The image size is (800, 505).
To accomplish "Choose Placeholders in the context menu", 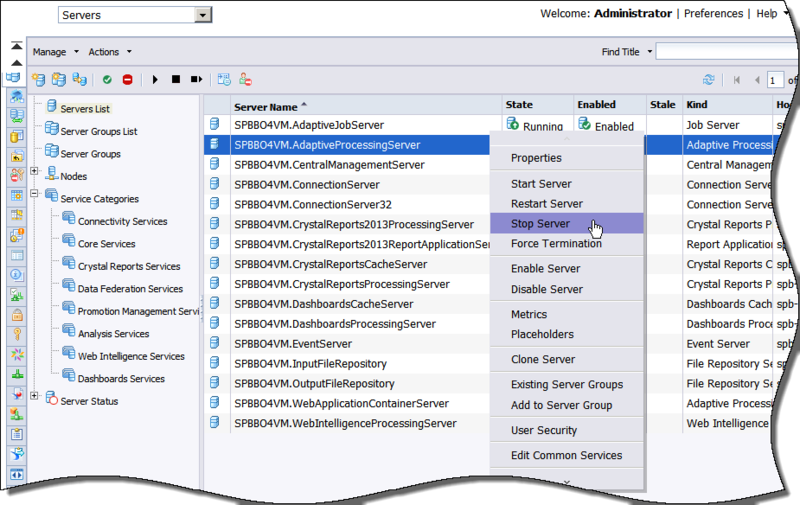I will 566,334.
